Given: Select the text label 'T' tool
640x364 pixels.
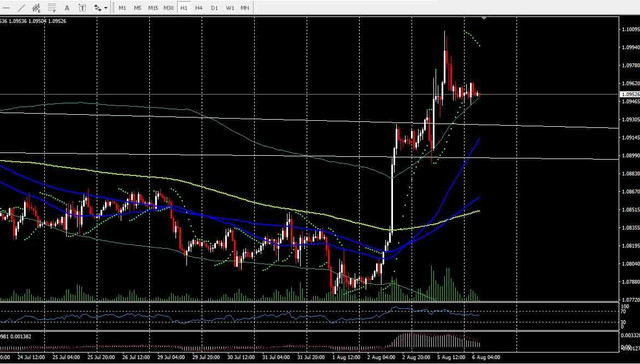Looking at the screenshot, I should (x=82, y=8).
